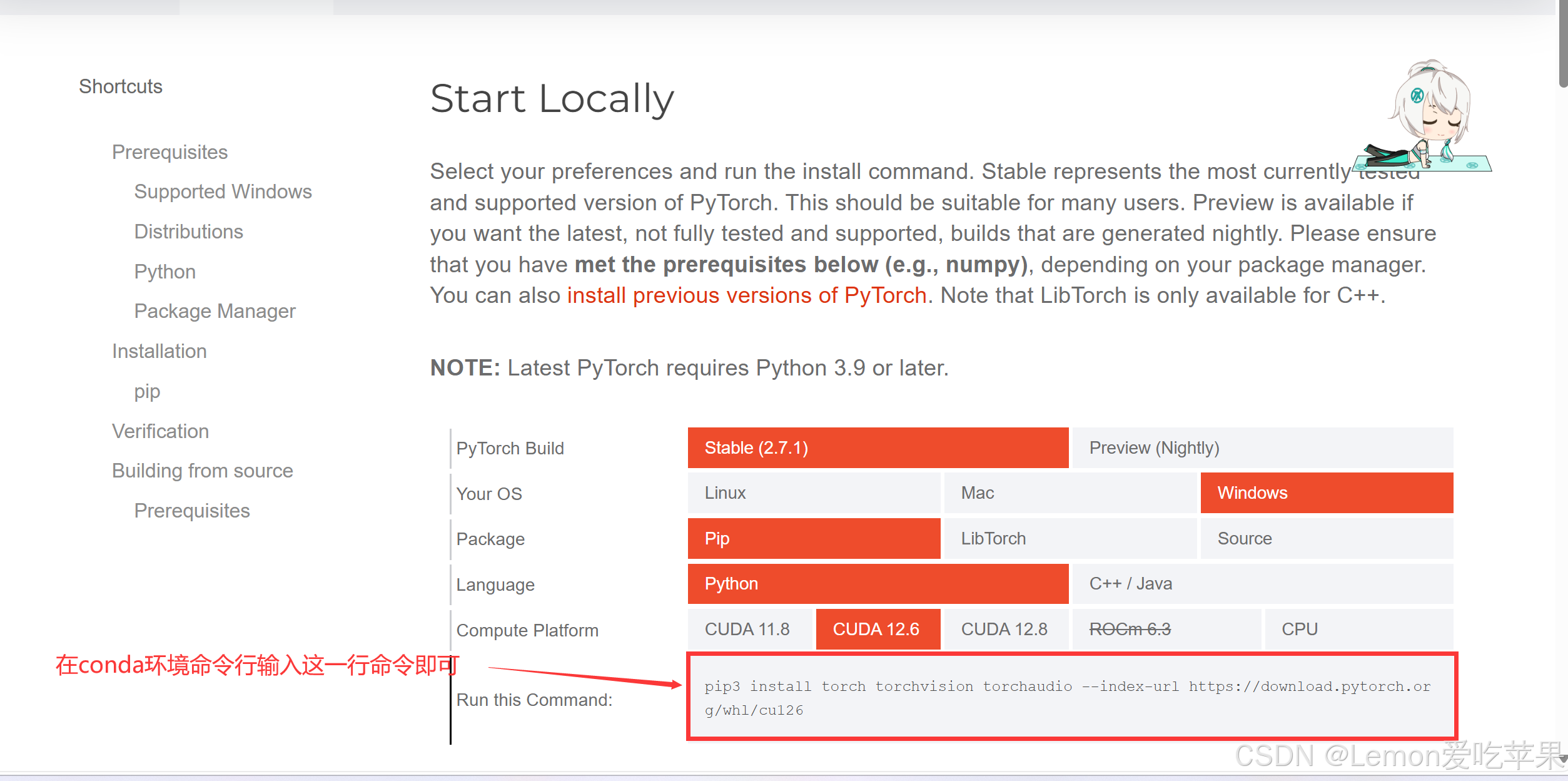Jump to the Python shortcut in the sidebar

coord(164,272)
